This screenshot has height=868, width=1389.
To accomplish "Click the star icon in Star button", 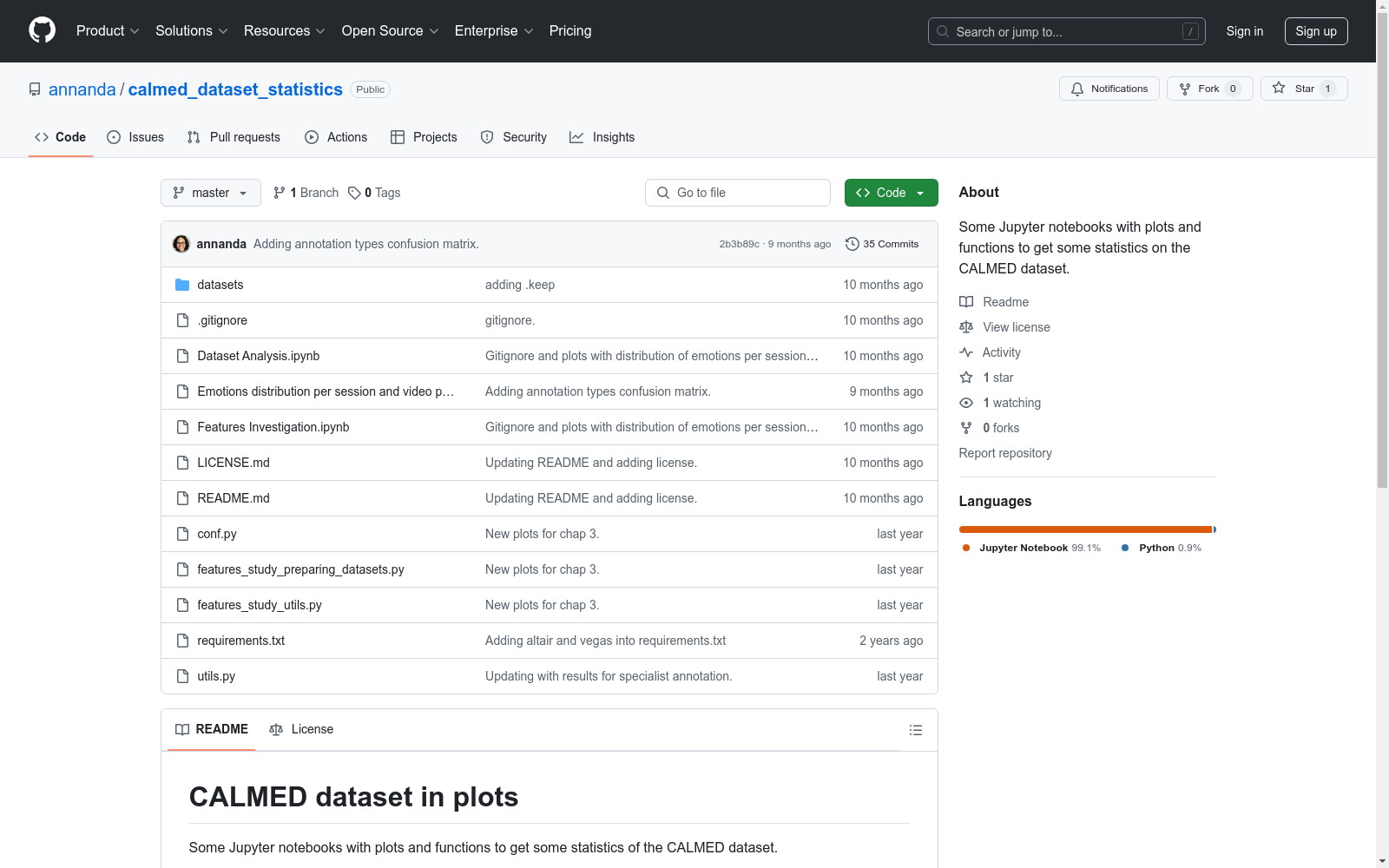I will tap(1279, 88).
